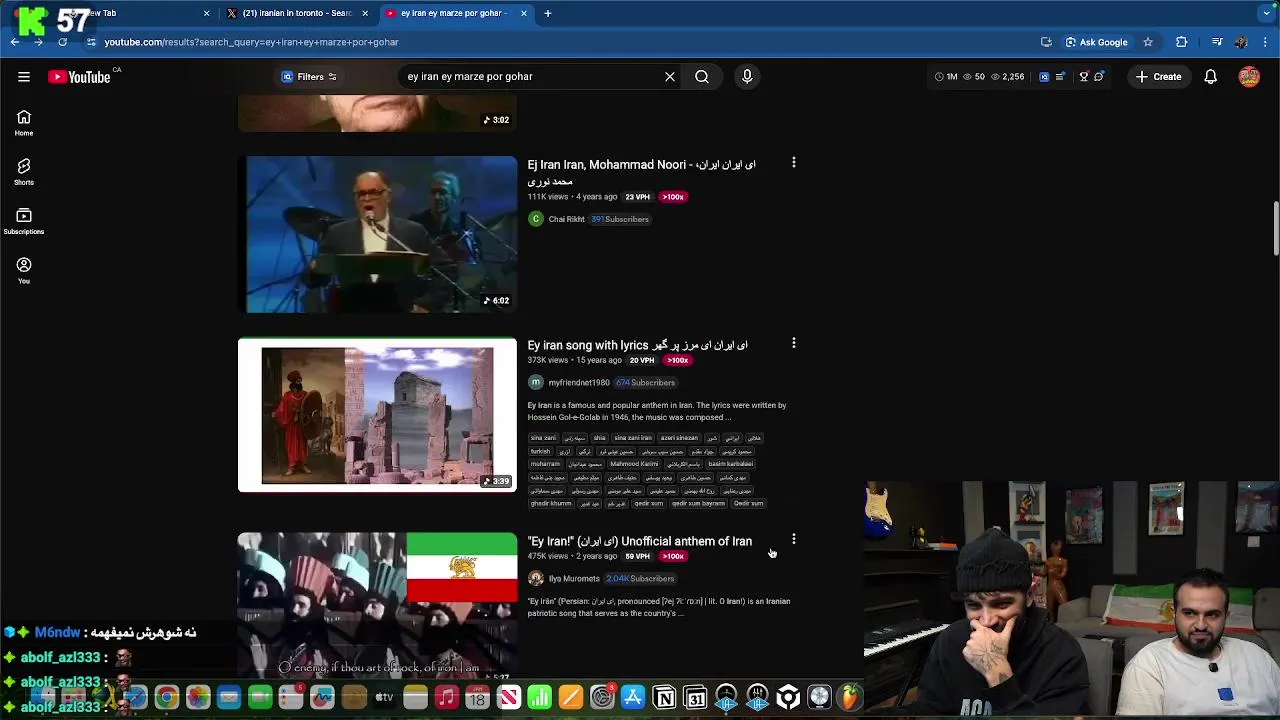Open the YouTube notifications bell

click(1210, 77)
